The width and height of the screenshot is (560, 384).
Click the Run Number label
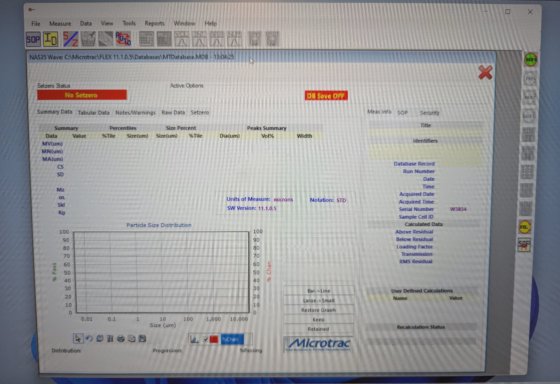click(419, 171)
